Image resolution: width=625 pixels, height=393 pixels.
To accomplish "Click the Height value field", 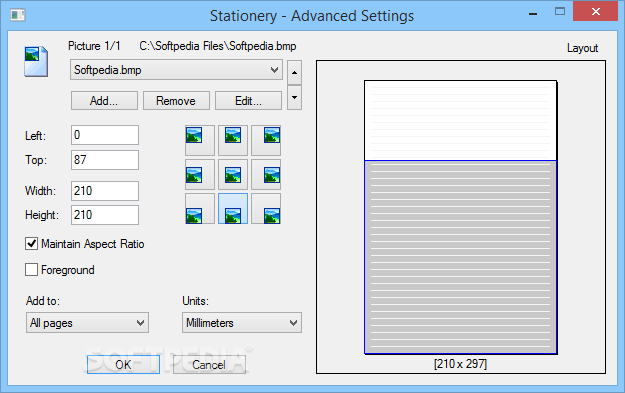I will click(105, 215).
